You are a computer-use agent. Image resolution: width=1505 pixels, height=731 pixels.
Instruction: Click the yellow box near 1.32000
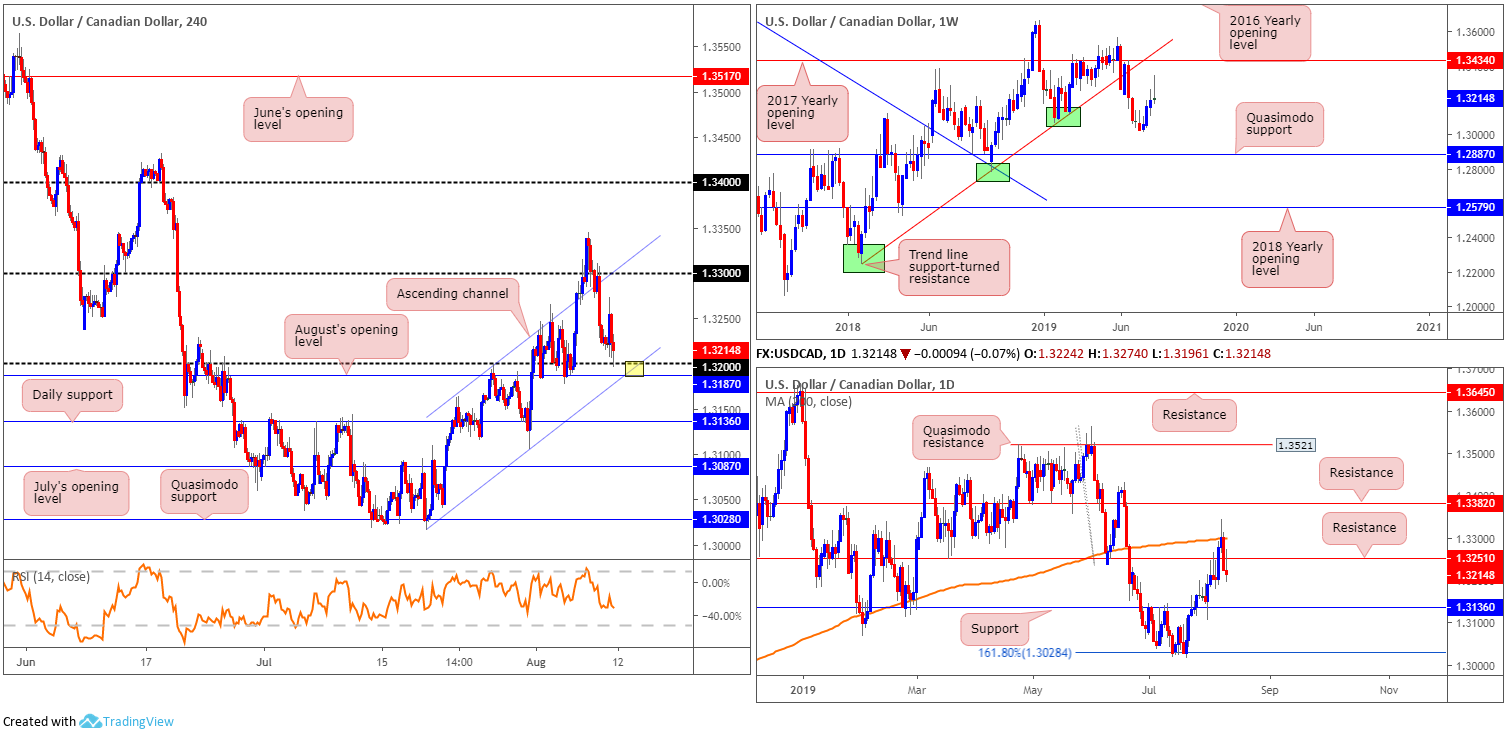[x=634, y=370]
